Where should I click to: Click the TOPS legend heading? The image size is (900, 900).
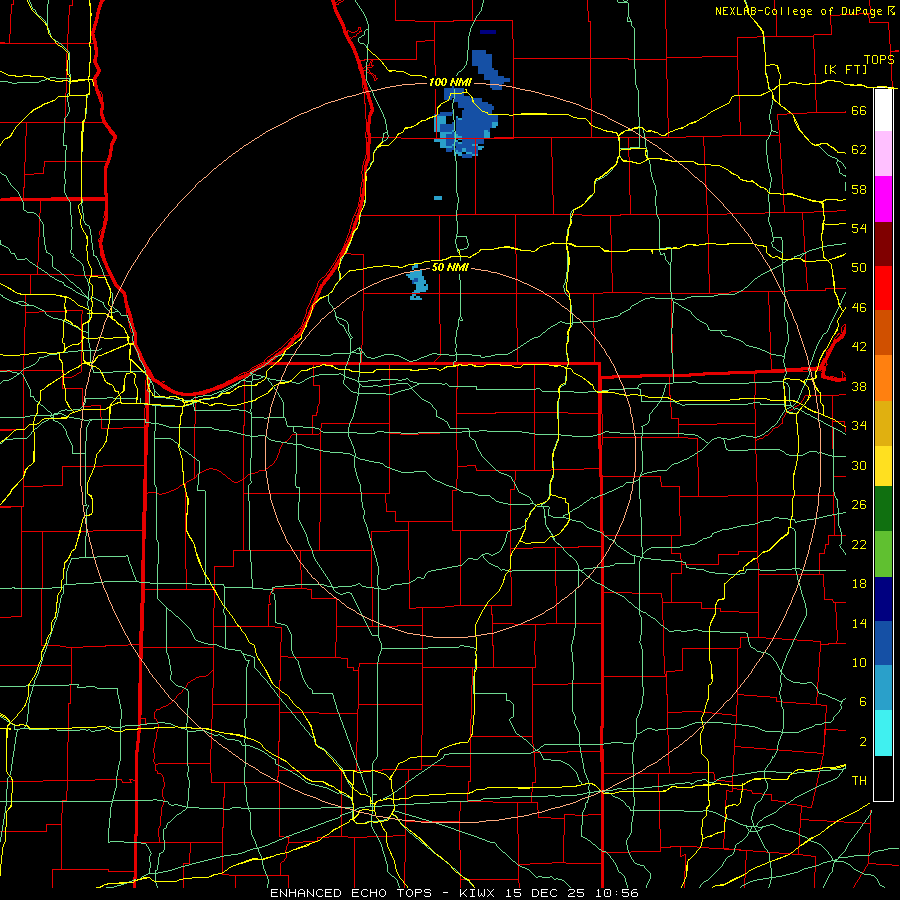point(879,60)
